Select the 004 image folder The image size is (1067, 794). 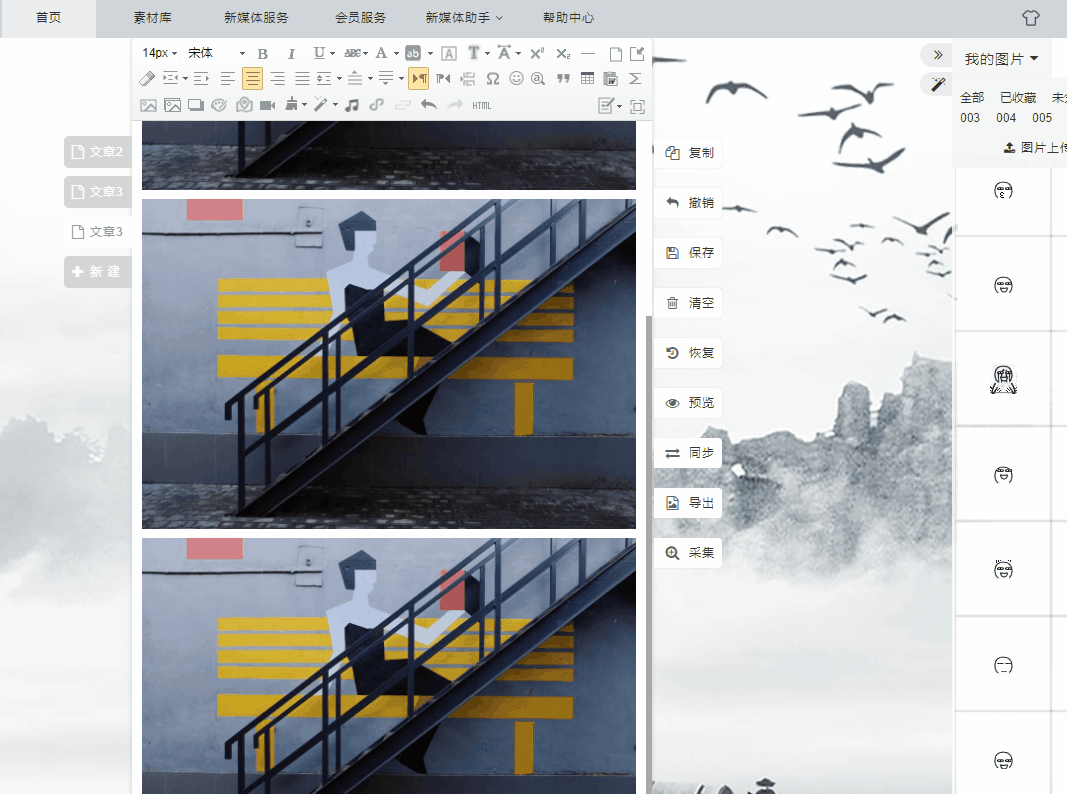(1006, 118)
